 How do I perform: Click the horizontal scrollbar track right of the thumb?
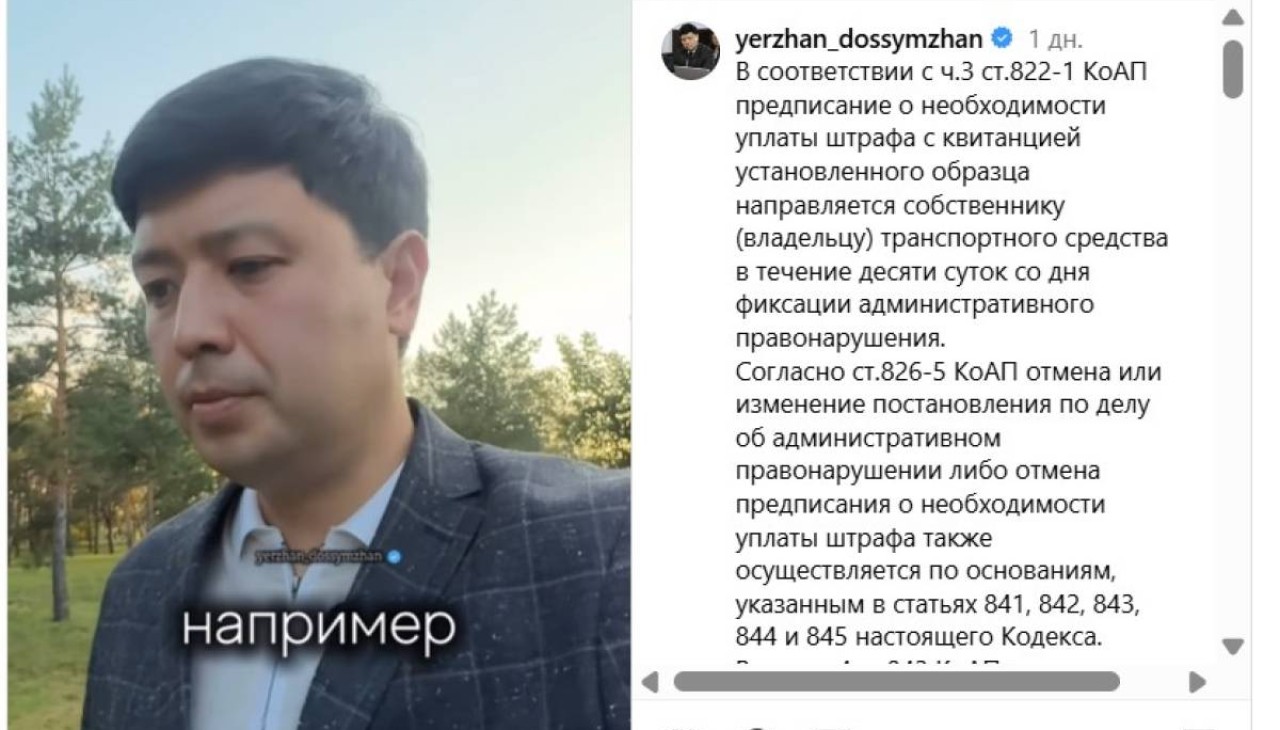click(x=1152, y=682)
